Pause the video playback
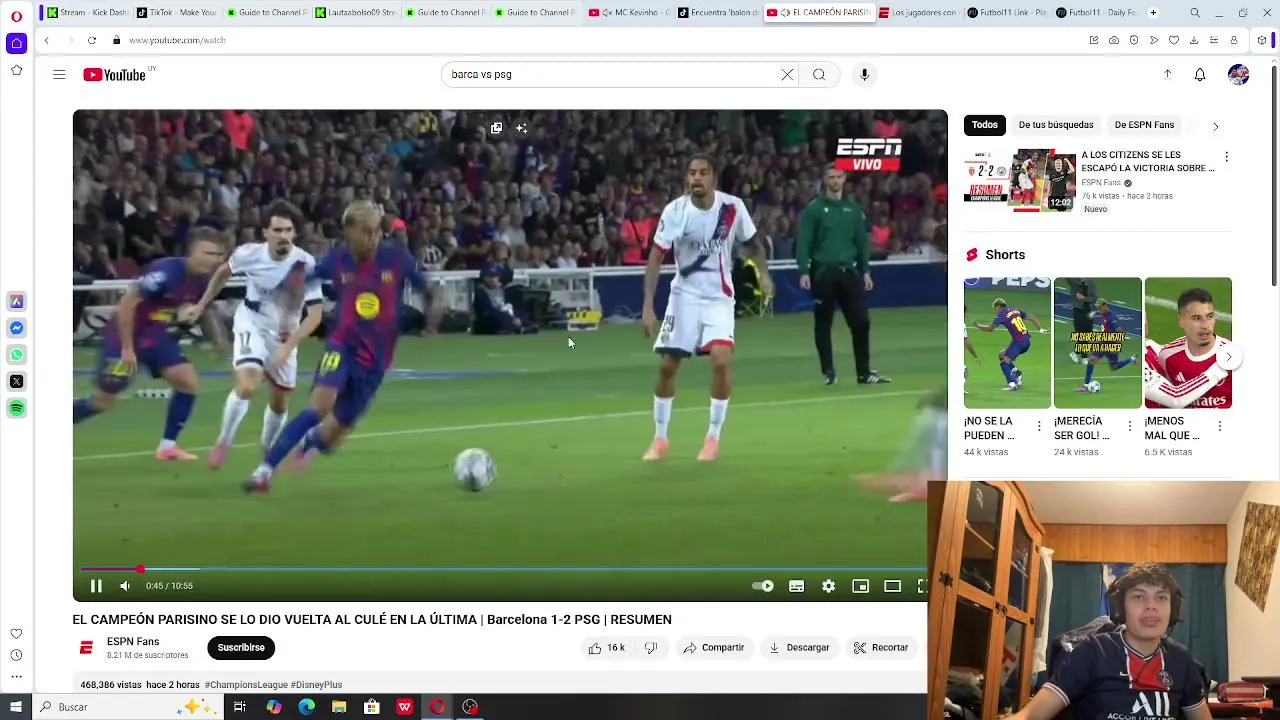Image resolution: width=1280 pixels, height=720 pixels. click(x=96, y=586)
